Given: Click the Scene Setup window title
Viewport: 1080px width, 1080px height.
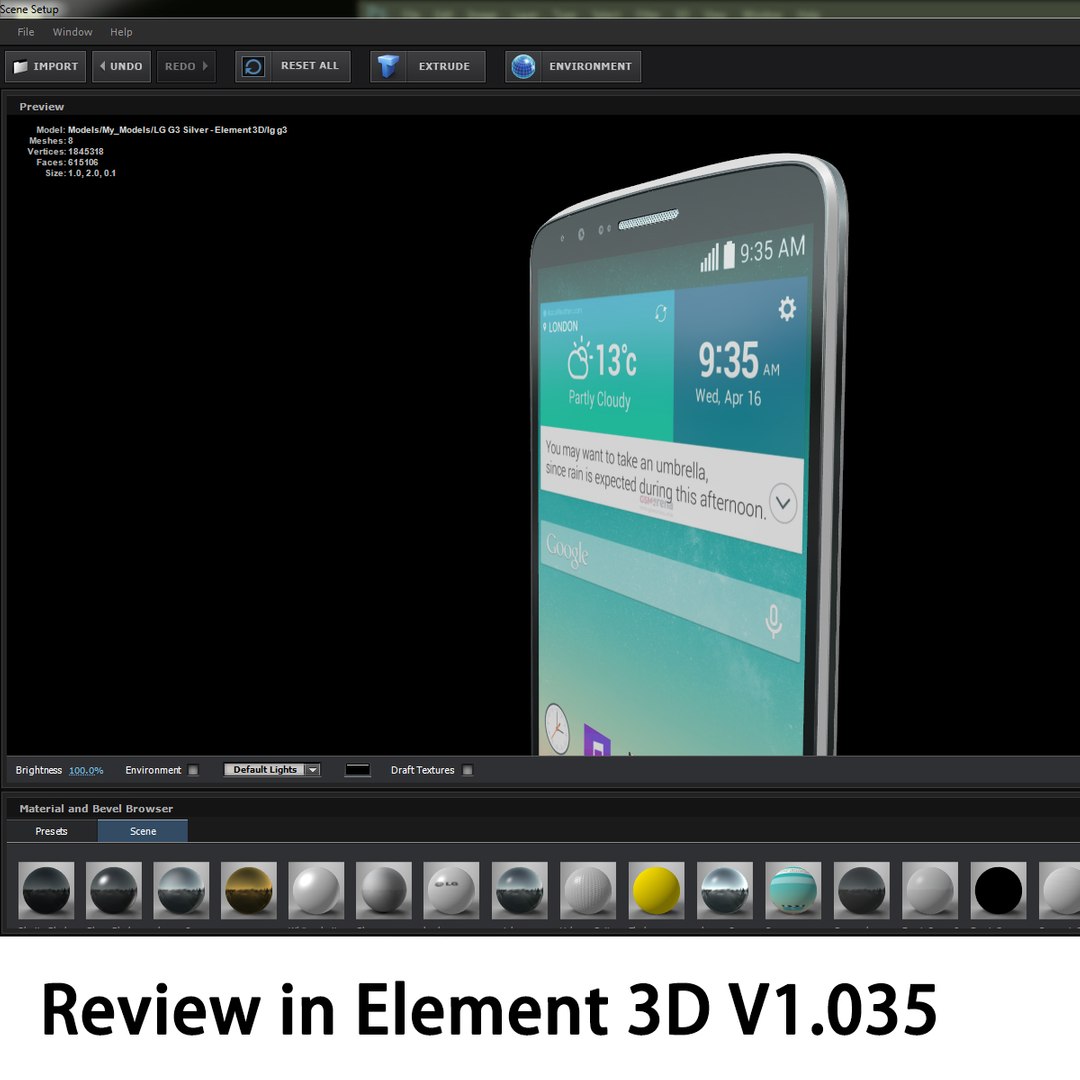Looking at the screenshot, I should click(x=30, y=9).
